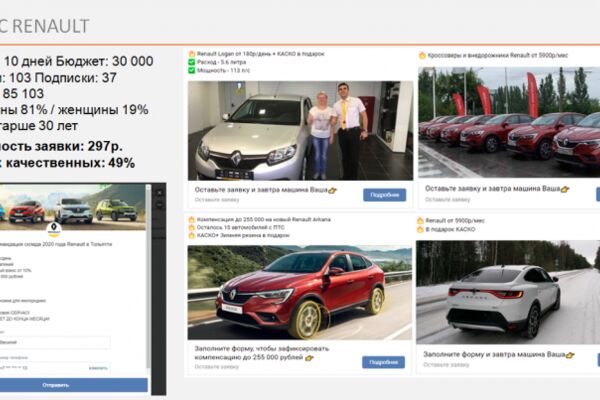Click the lead form's vertical scrollbar
600x400 pixels.
(x=148, y=279)
